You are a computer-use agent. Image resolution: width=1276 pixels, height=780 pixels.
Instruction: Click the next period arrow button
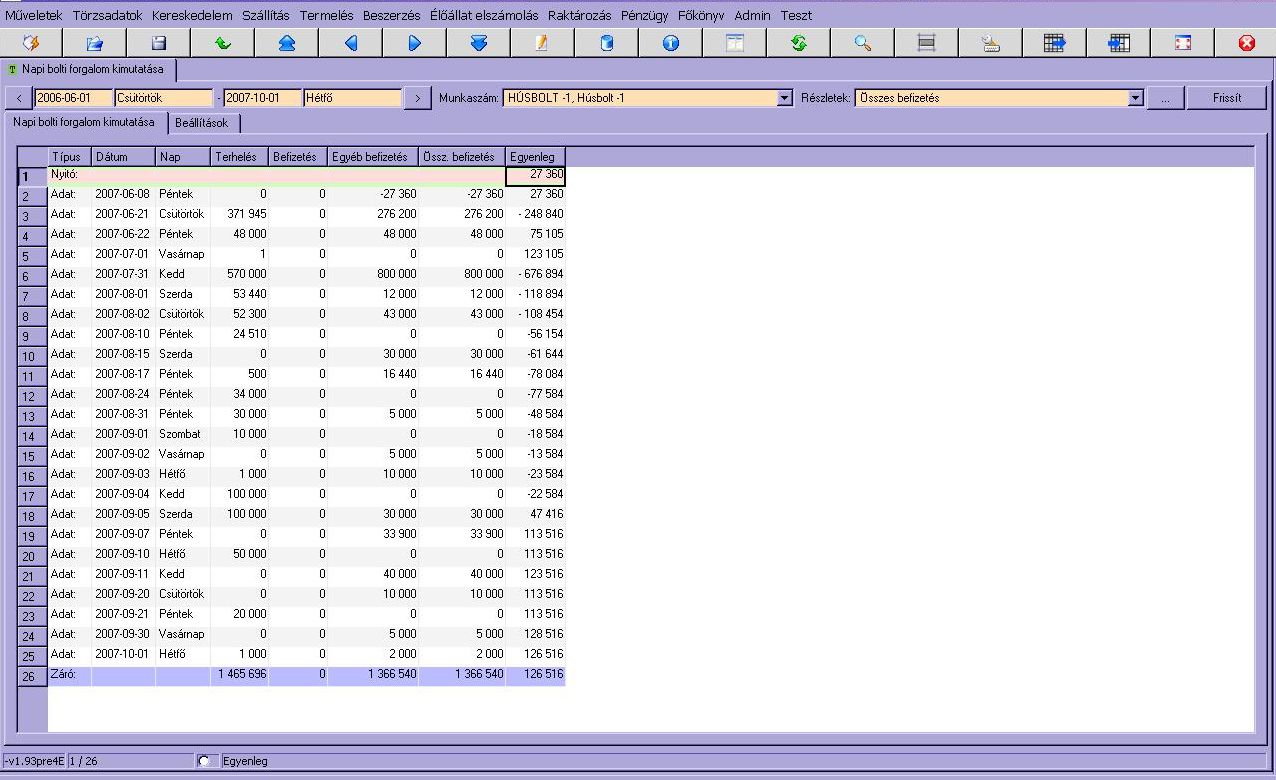[418, 98]
